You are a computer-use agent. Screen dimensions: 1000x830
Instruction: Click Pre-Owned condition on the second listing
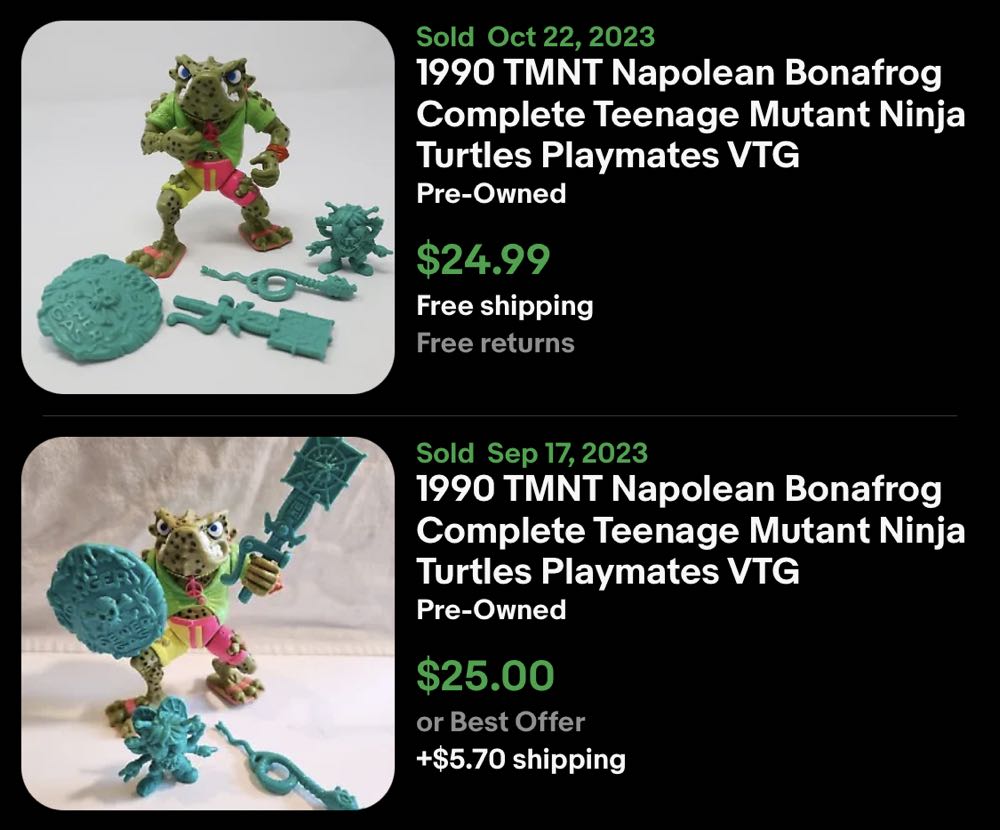click(x=489, y=610)
